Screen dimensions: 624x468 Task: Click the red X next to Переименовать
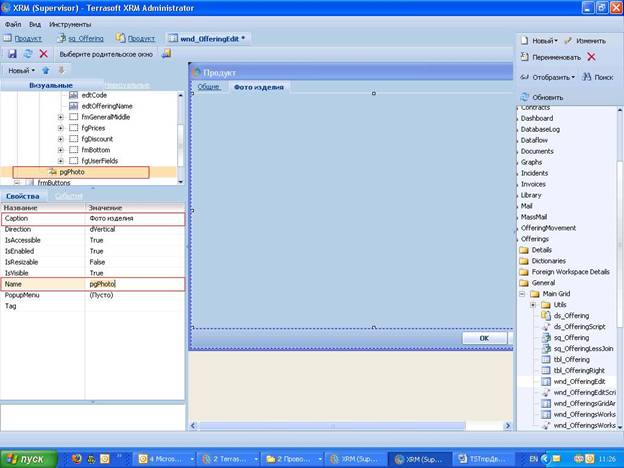click(591, 57)
